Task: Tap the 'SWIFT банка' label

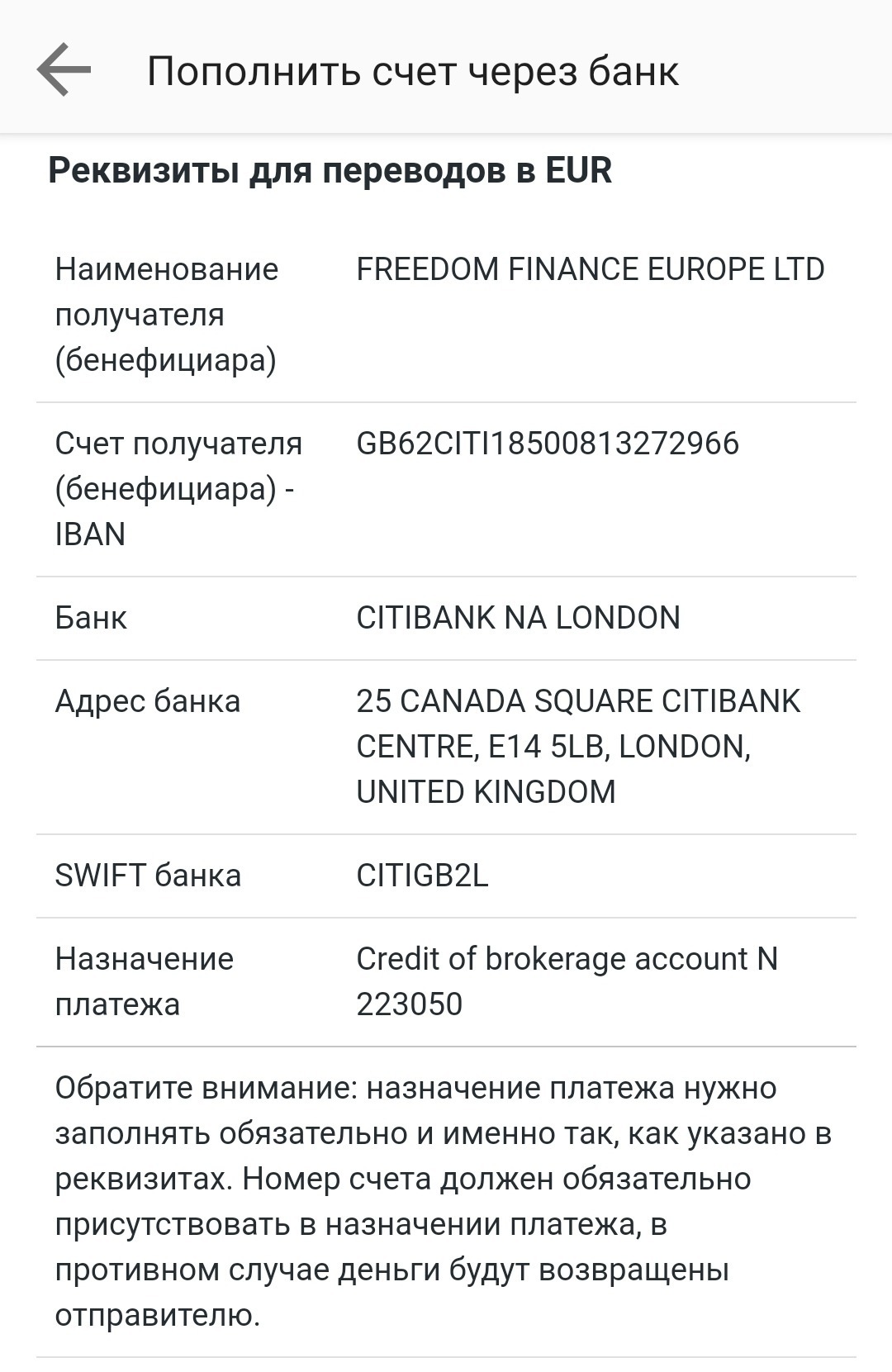Action: [148, 876]
